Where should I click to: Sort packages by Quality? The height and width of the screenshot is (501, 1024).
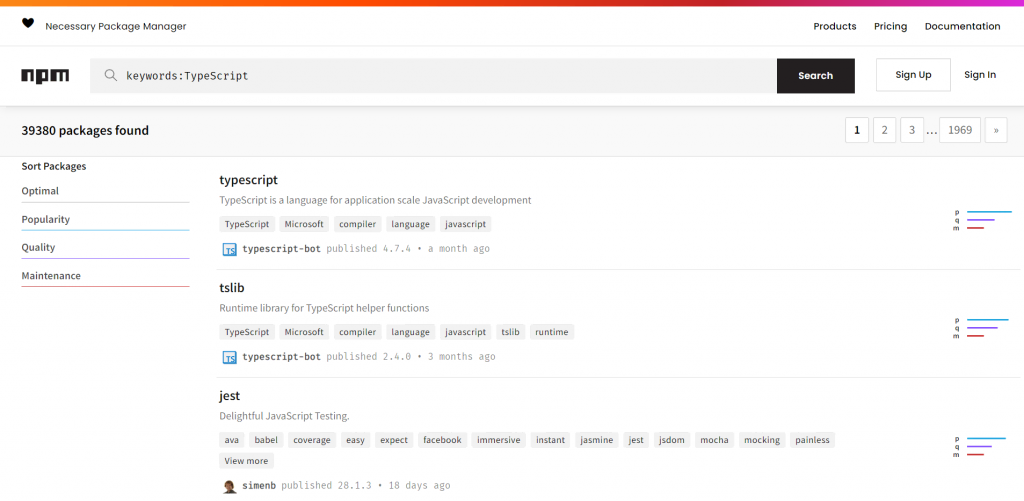[x=105, y=248]
